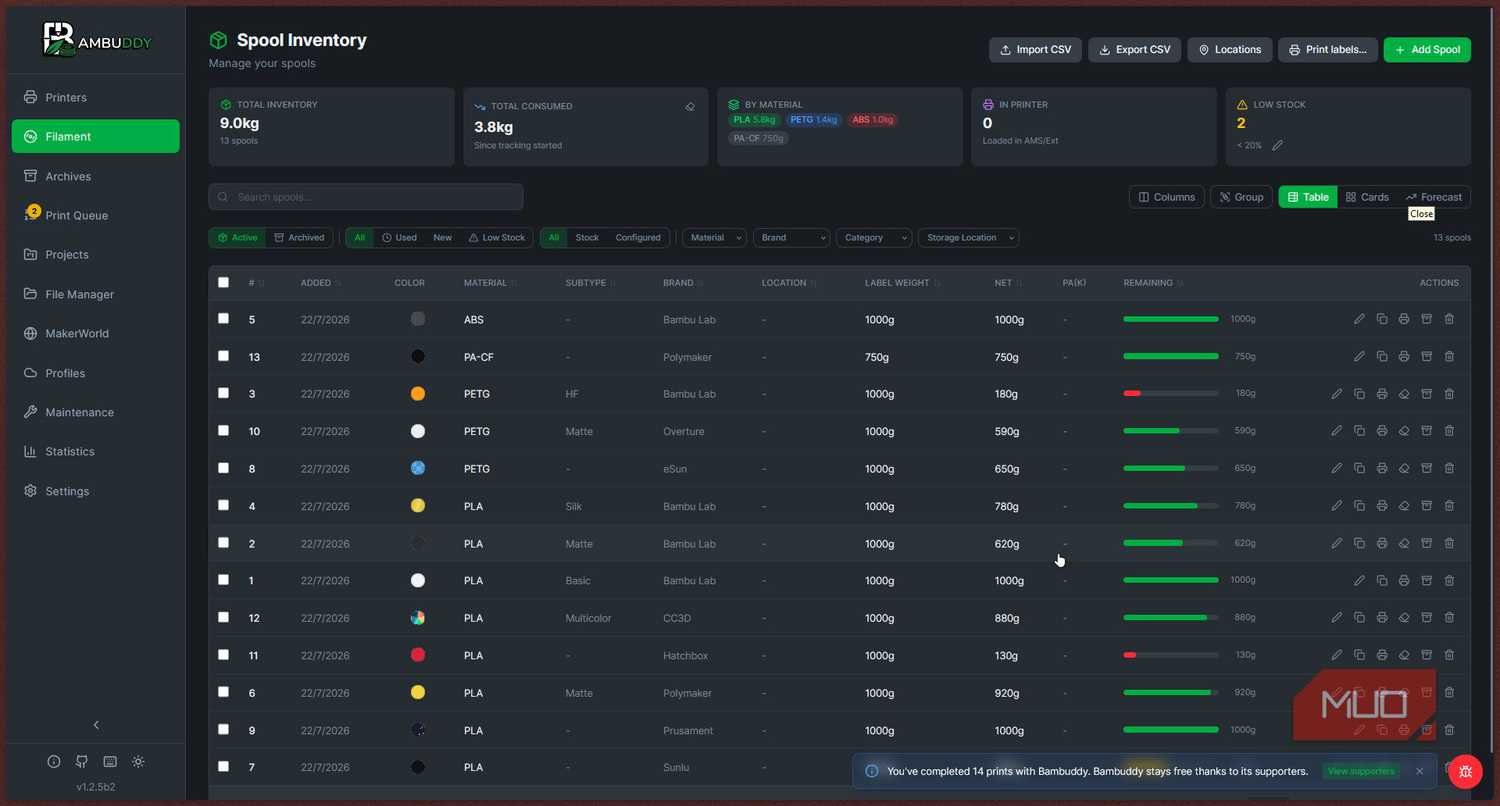Edit the low stock threshold pencil icon
This screenshot has height=806, width=1500.
1277,145
